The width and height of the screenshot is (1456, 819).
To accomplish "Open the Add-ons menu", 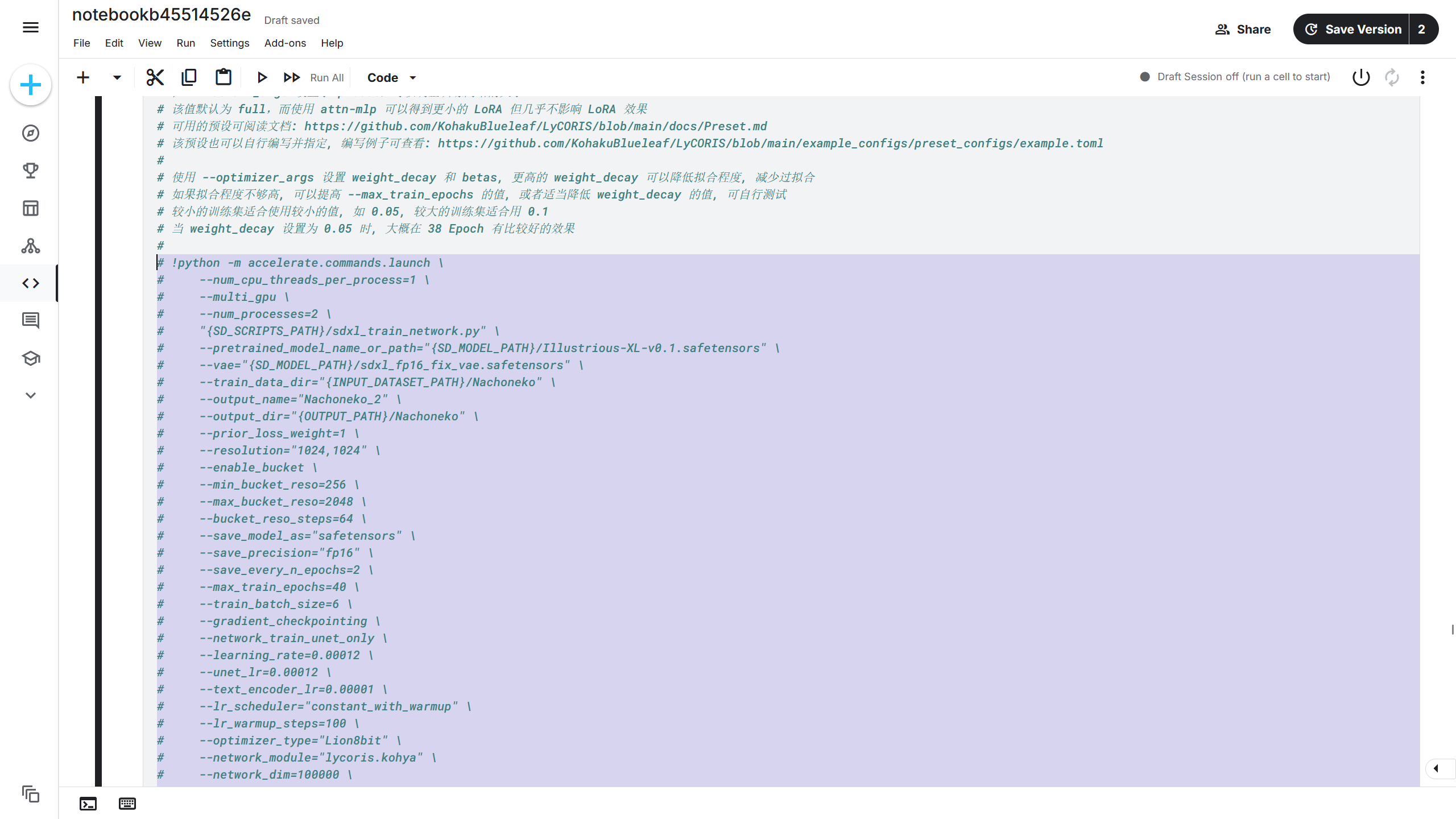I will pyautogui.click(x=285, y=43).
